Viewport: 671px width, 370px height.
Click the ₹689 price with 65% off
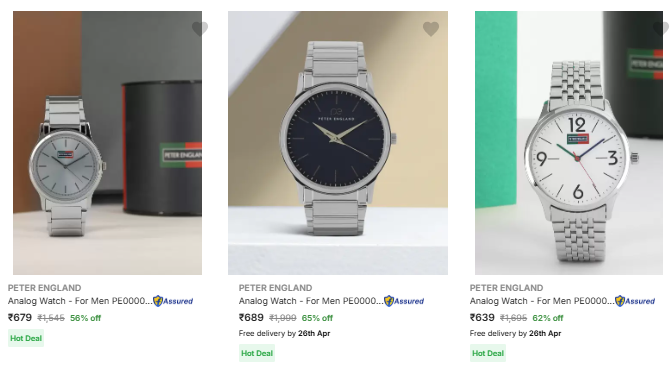(x=251, y=318)
